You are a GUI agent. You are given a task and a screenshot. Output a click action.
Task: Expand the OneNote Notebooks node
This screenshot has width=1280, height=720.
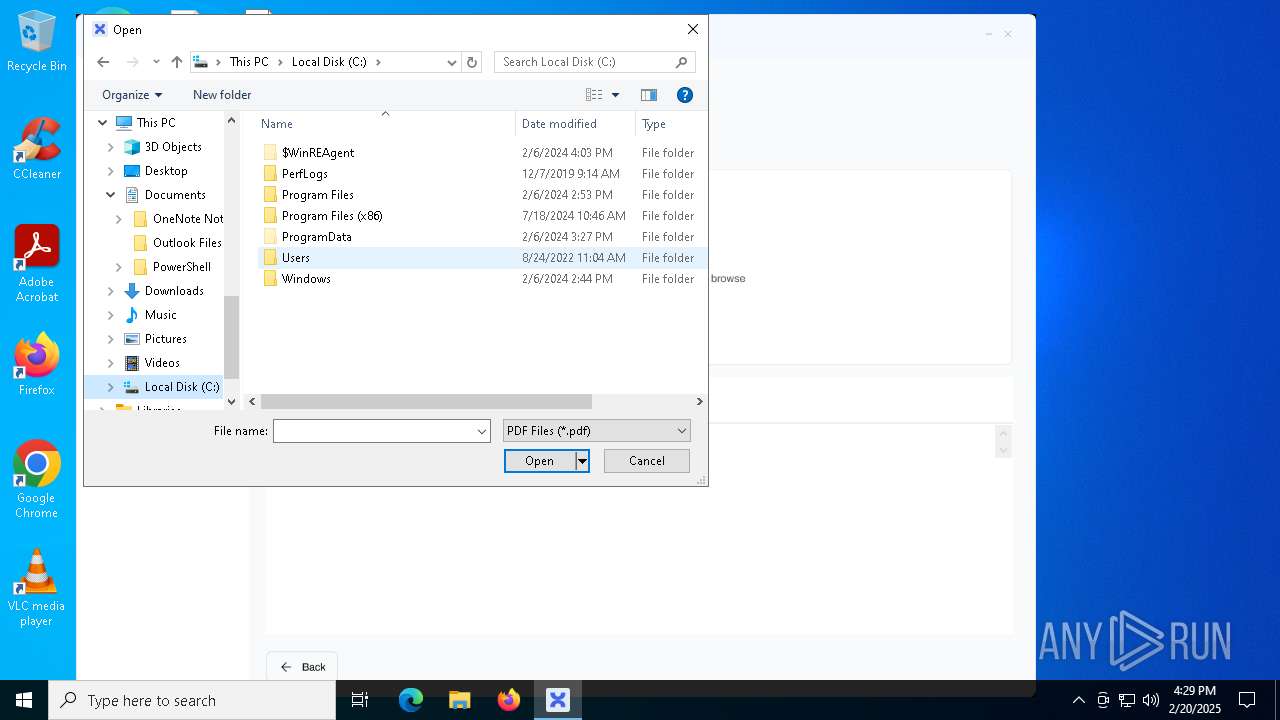[x=118, y=219]
